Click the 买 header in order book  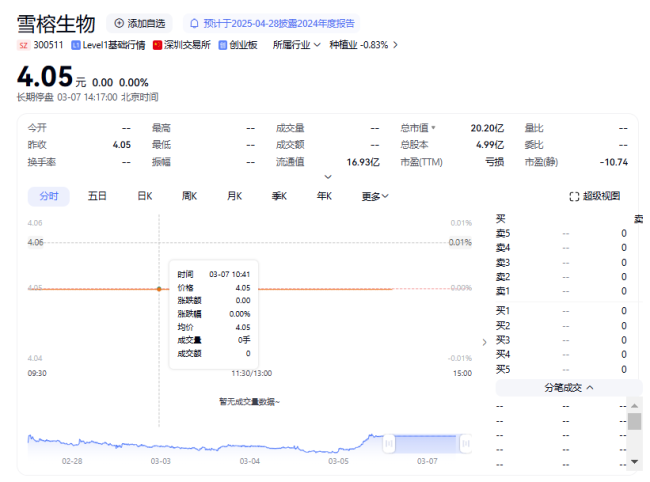click(x=501, y=218)
